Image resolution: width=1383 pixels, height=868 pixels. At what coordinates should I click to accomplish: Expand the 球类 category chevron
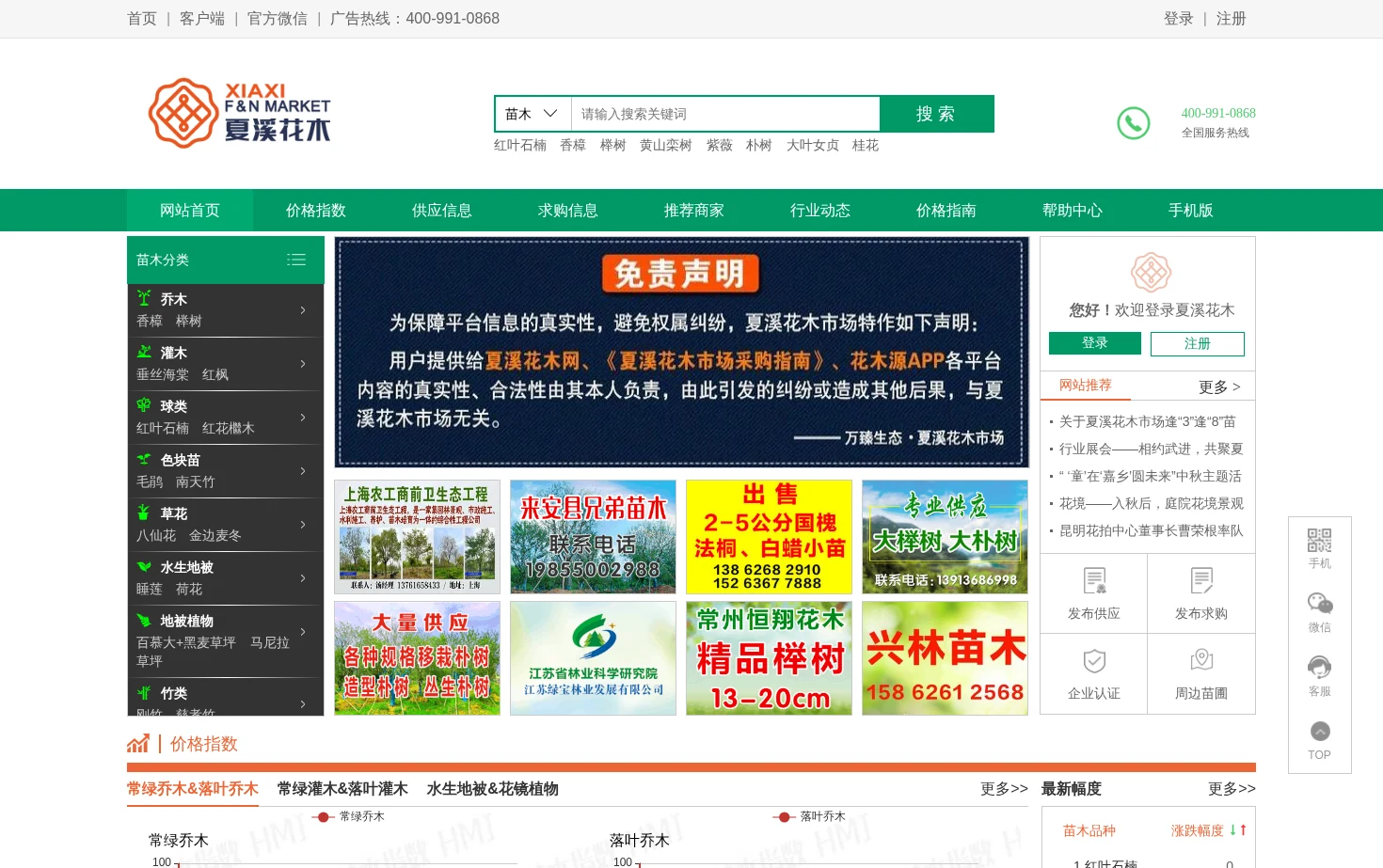click(303, 417)
